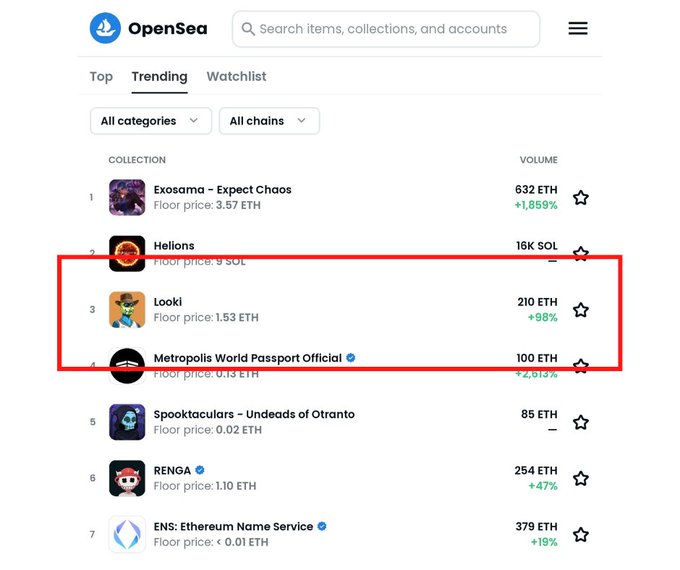
Task: Toggle the watchlist star for Looki
Action: 581,310
